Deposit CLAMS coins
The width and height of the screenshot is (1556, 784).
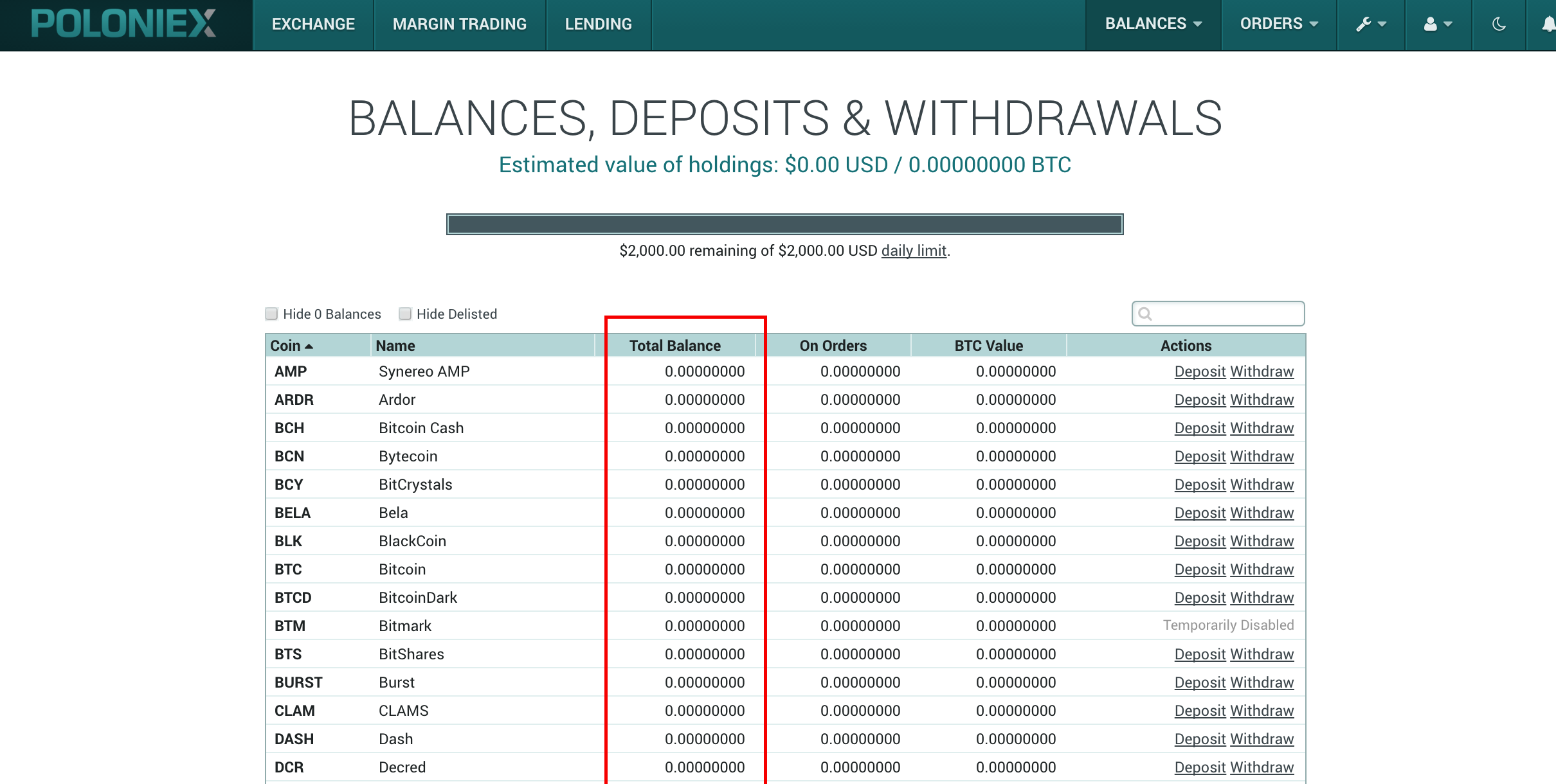point(1200,711)
